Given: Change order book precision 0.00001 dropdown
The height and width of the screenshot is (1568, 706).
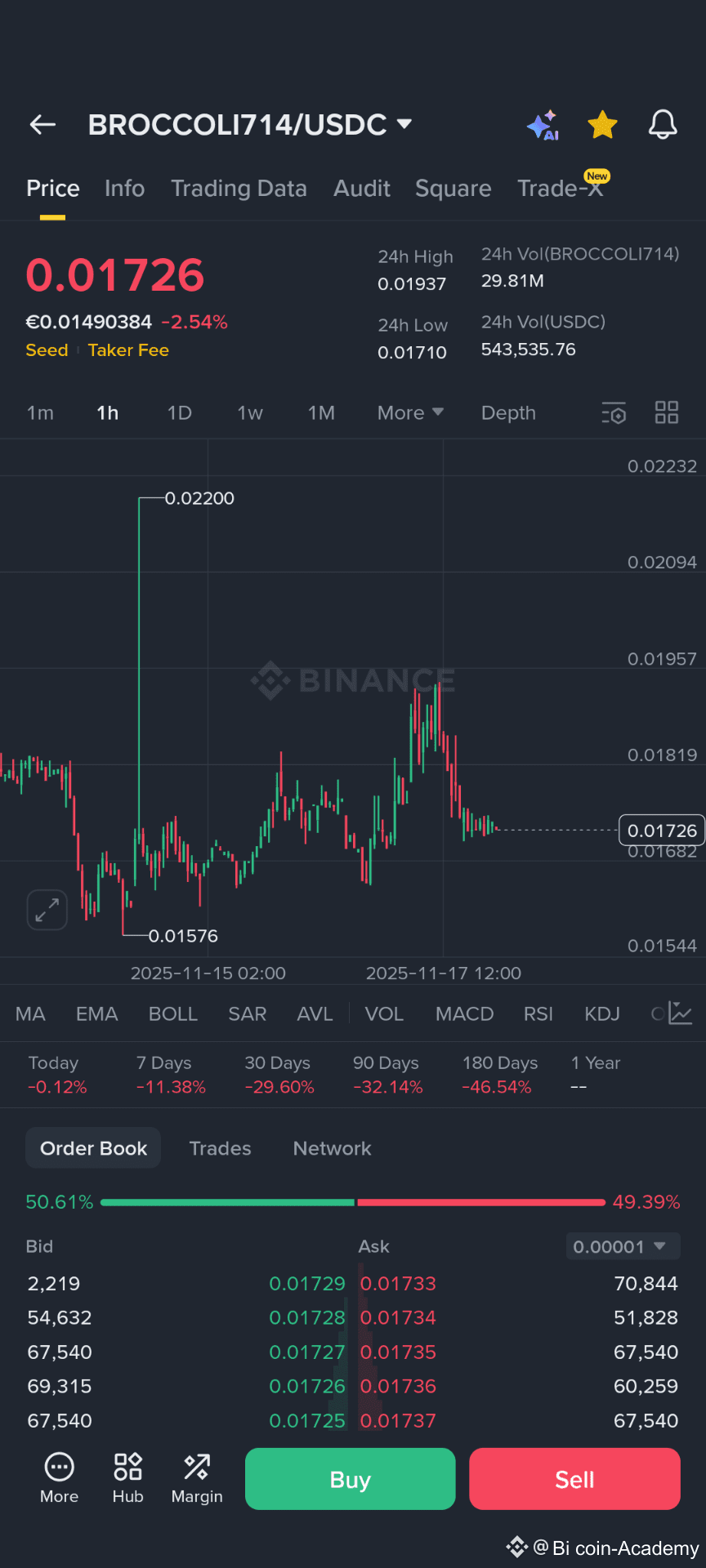Looking at the screenshot, I should click(623, 1246).
